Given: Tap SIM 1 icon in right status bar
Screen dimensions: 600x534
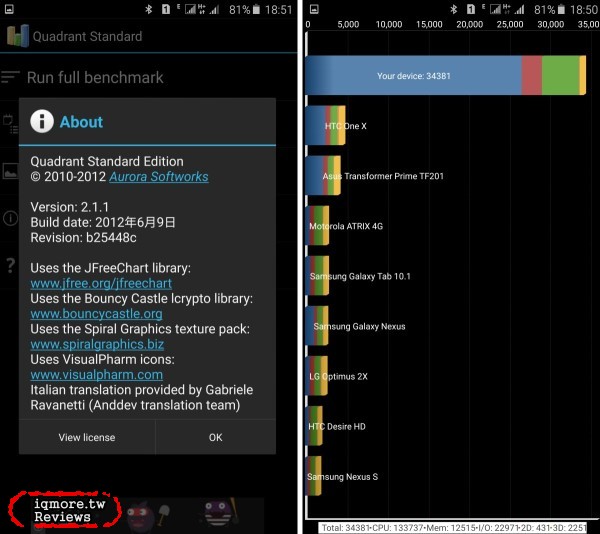Looking at the screenshot, I should (471, 9).
